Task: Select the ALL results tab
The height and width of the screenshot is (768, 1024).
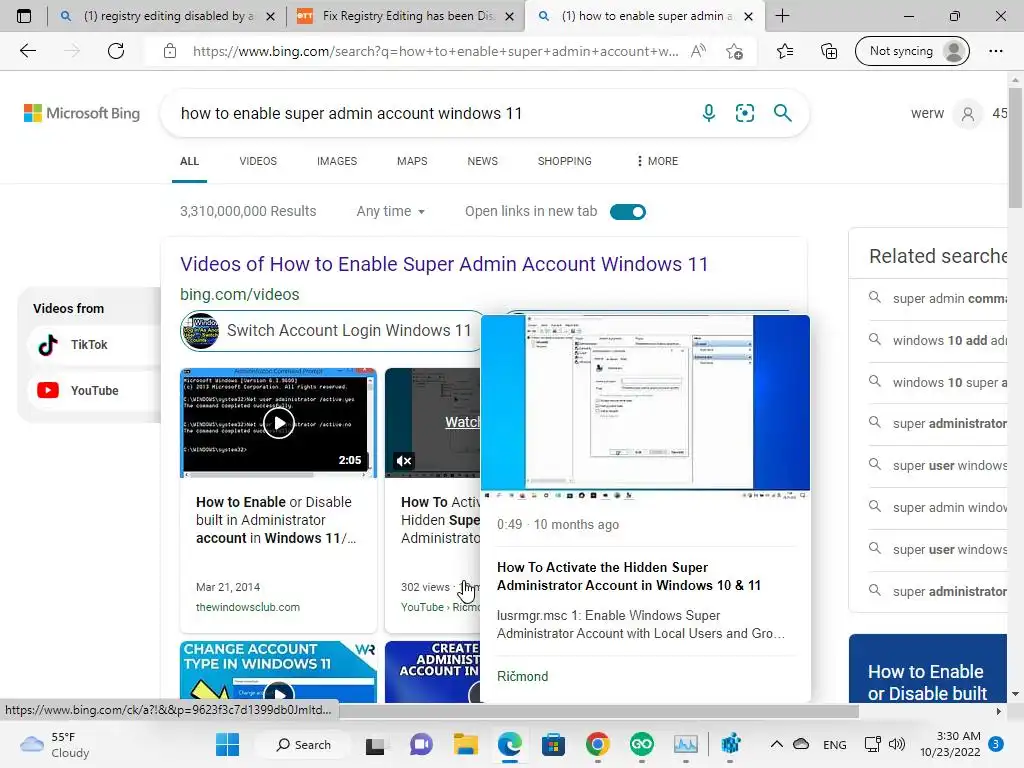Action: 189,161
